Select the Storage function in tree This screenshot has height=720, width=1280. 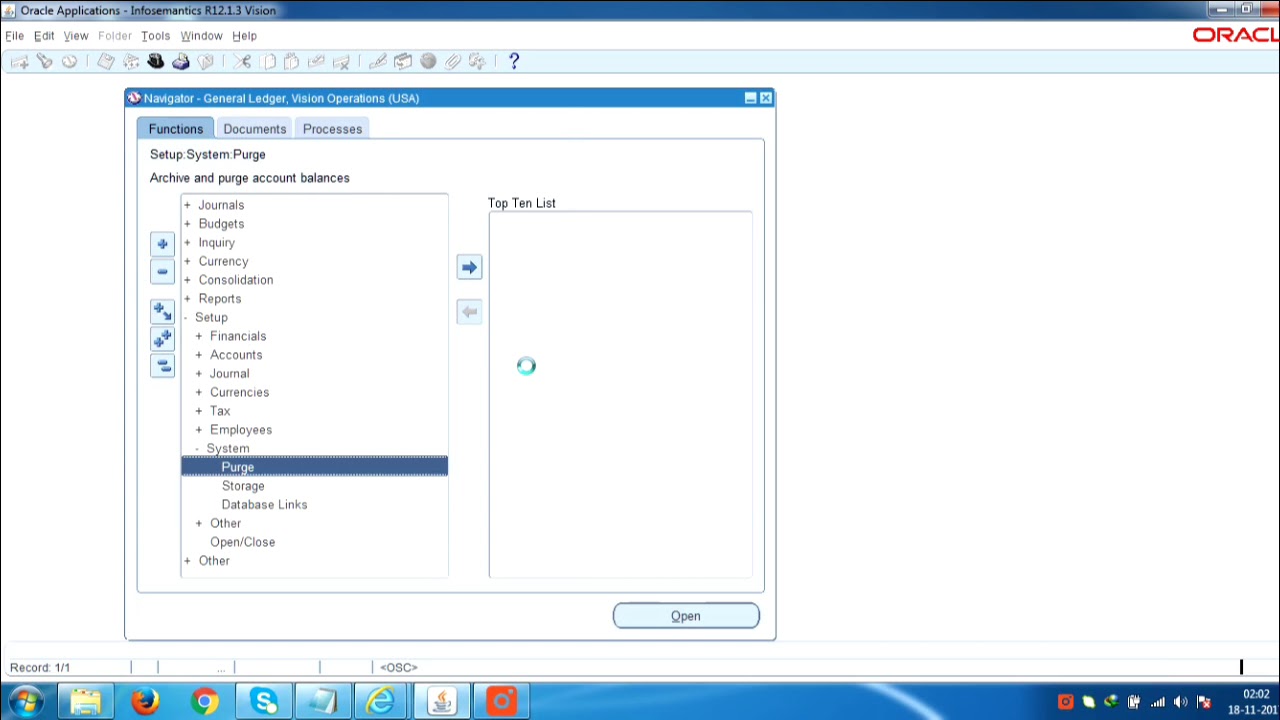pyautogui.click(x=243, y=486)
